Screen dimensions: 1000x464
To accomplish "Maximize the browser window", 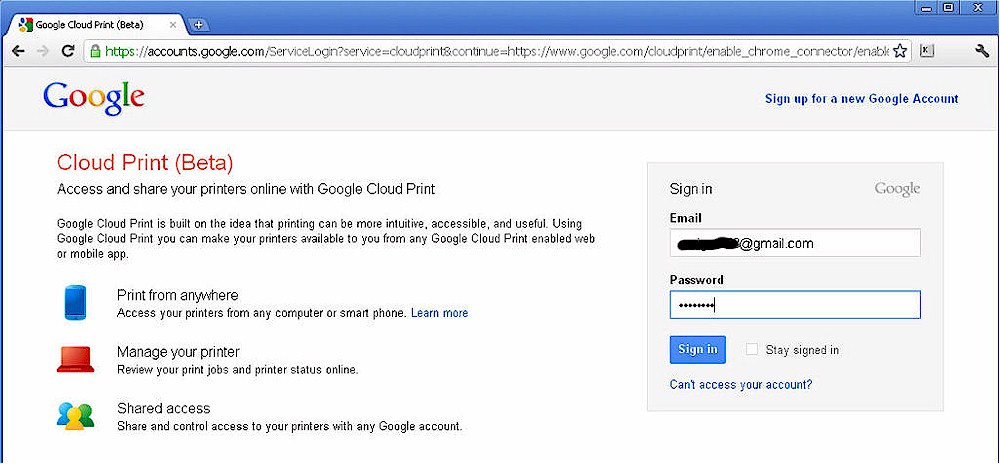I will click(948, 8).
